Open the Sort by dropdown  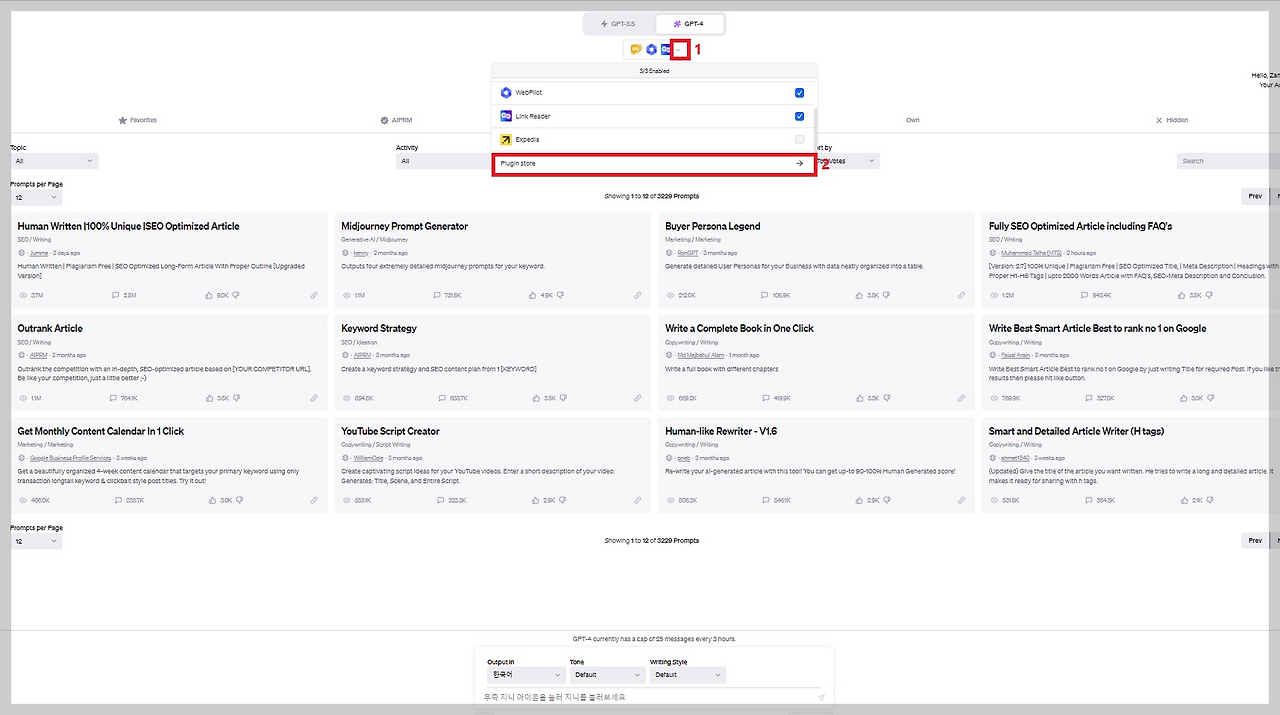[847, 161]
